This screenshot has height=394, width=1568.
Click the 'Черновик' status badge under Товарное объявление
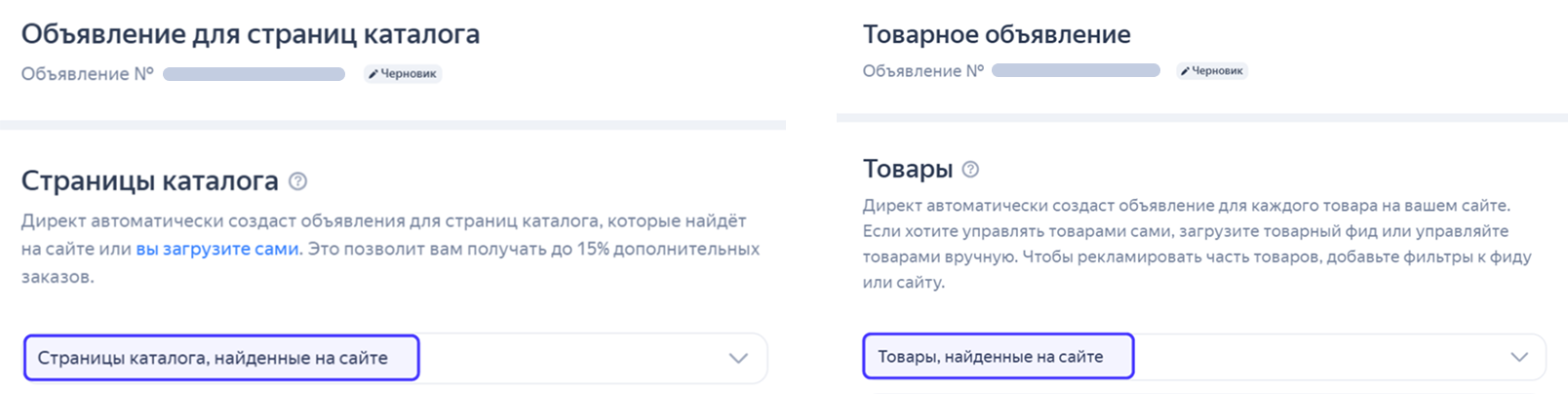point(1212,71)
